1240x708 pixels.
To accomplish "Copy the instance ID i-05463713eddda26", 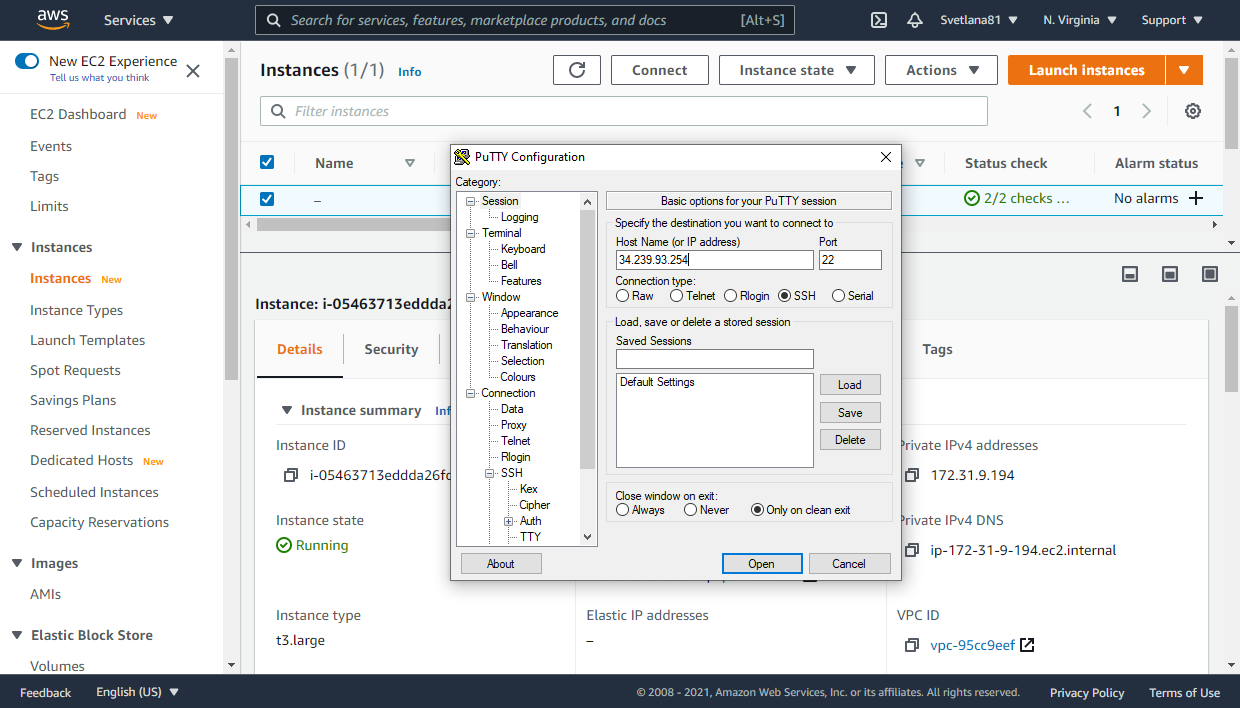I will point(291,475).
